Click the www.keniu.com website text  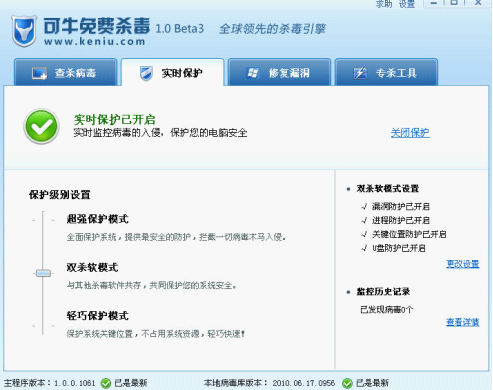click(x=94, y=42)
